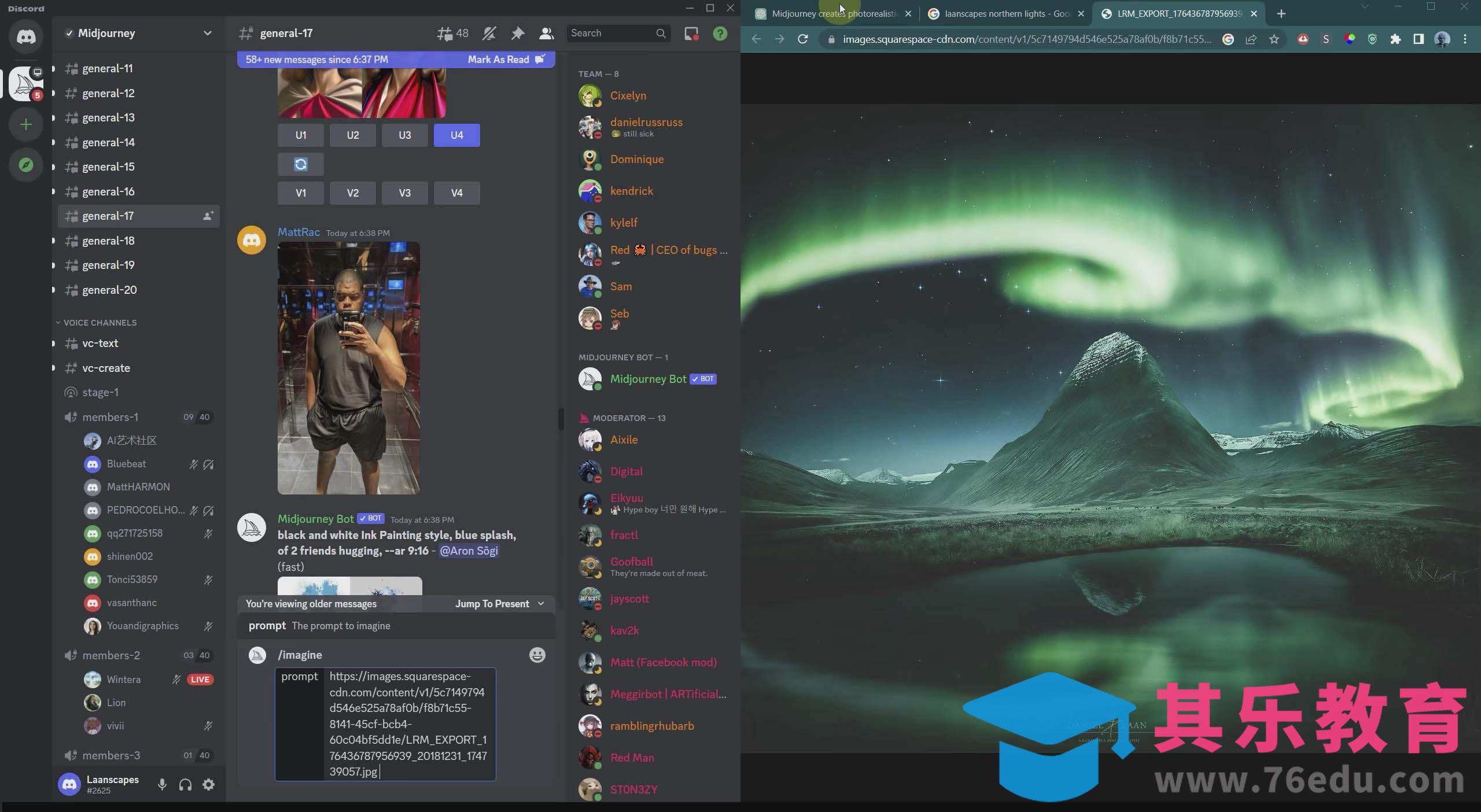Switch to laanscapes northern lights Google tab

pos(1005,14)
